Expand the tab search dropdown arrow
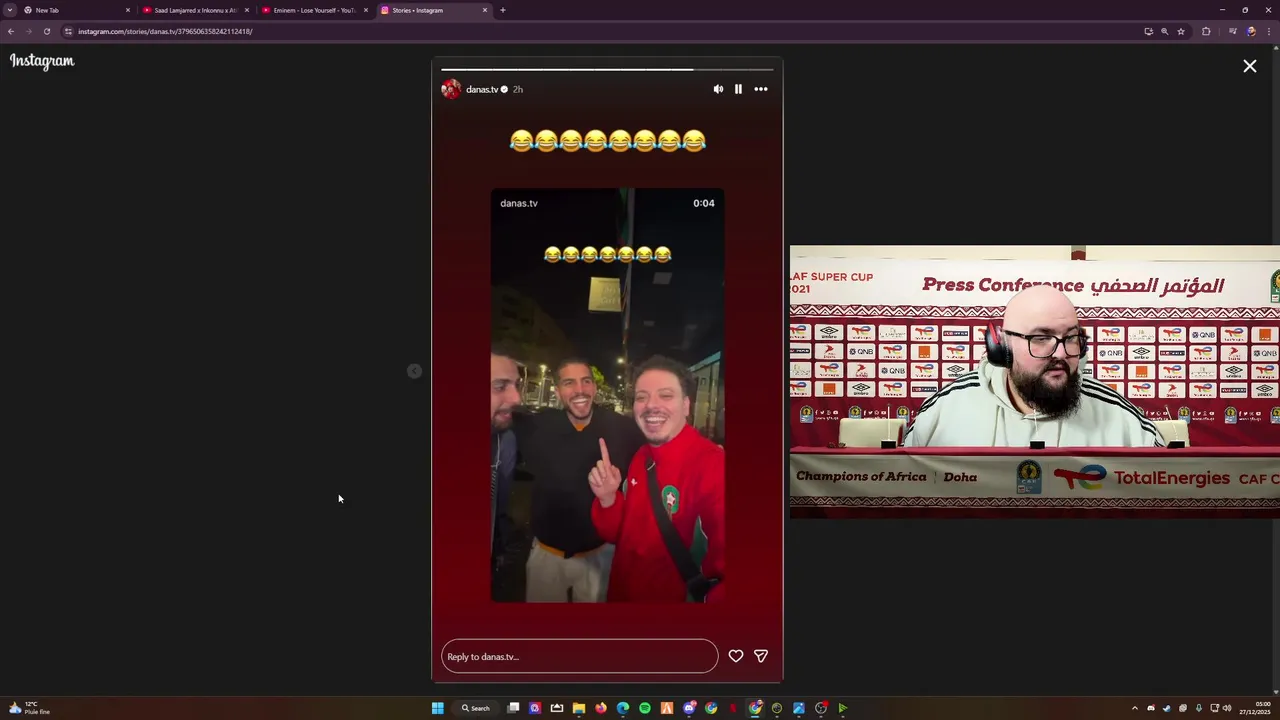The height and width of the screenshot is (720, 1280). tap(10, 10)
